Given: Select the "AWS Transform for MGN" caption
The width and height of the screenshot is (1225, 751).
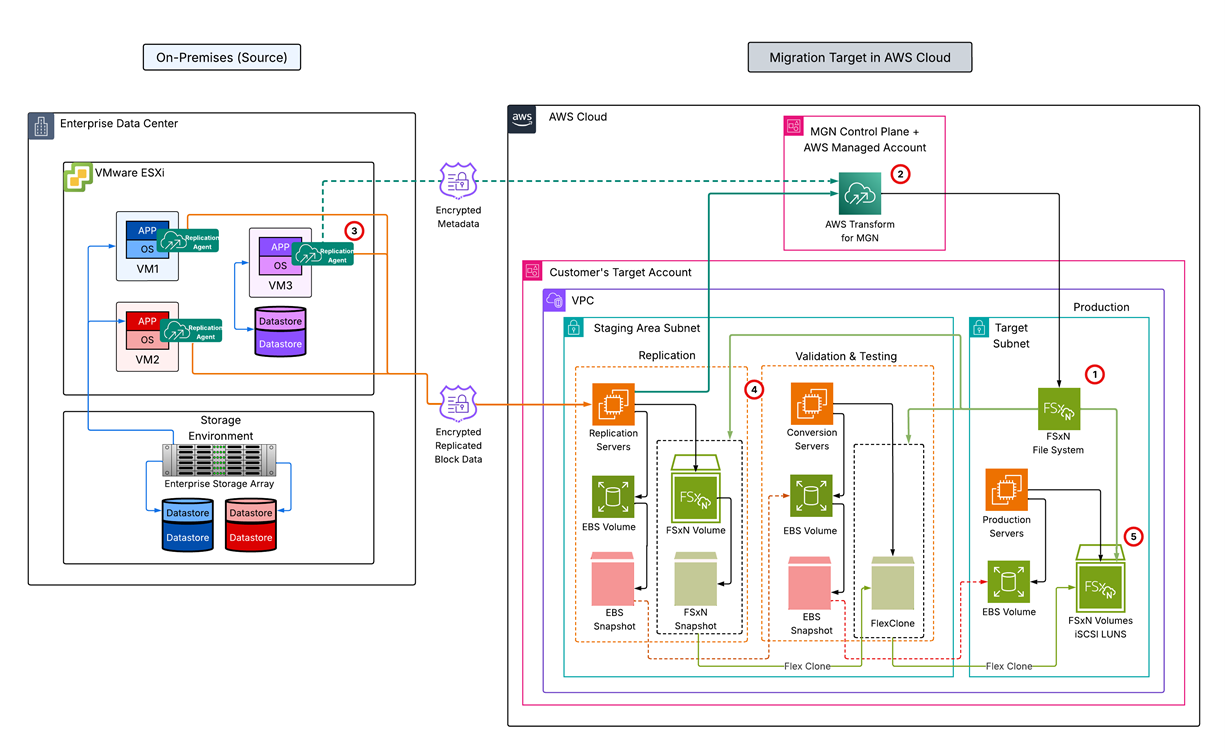Looking at the screenshot, I should (860, 231).
